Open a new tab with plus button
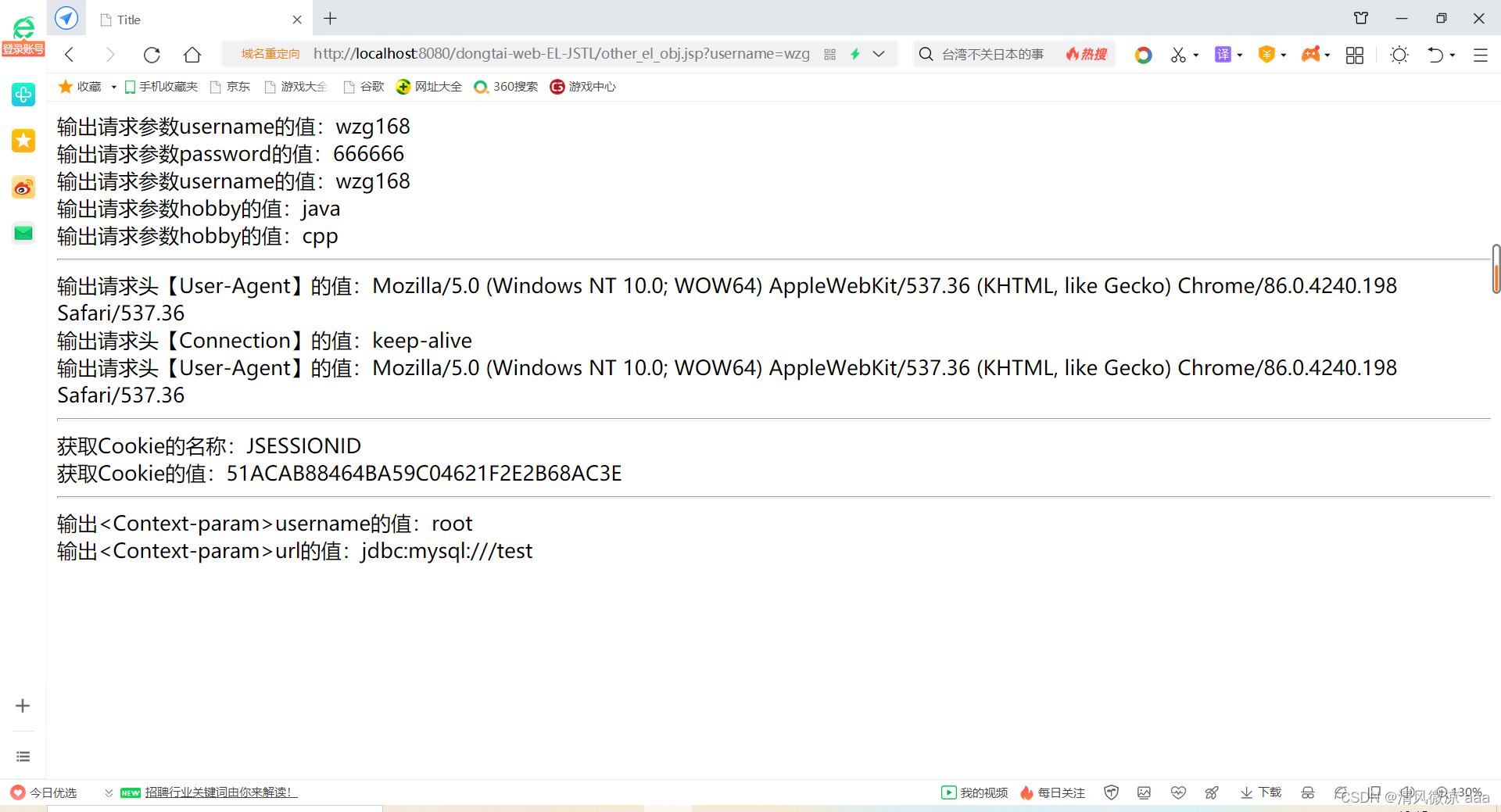This screenshot has width=1501, height=812. (x=330, y=18)
